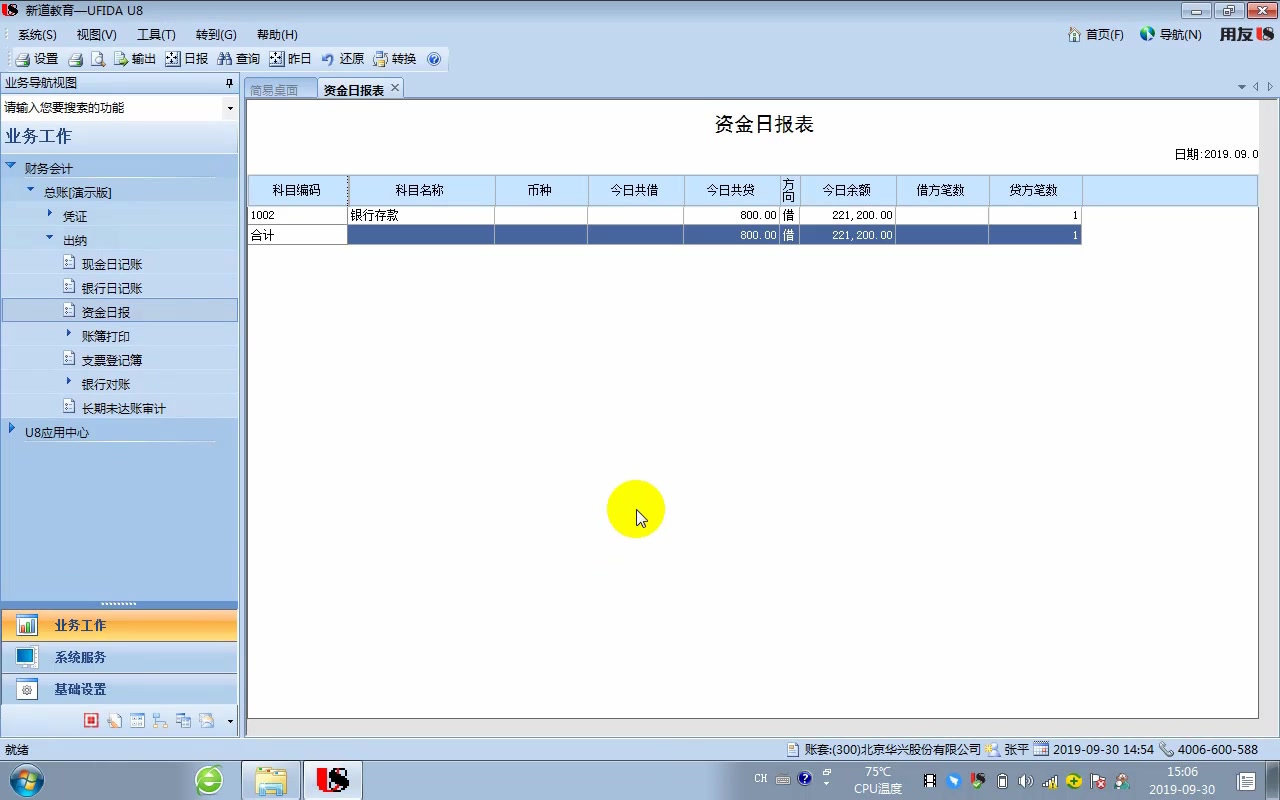Click the 还原 undo toolbar button

[x=342, y=59]
